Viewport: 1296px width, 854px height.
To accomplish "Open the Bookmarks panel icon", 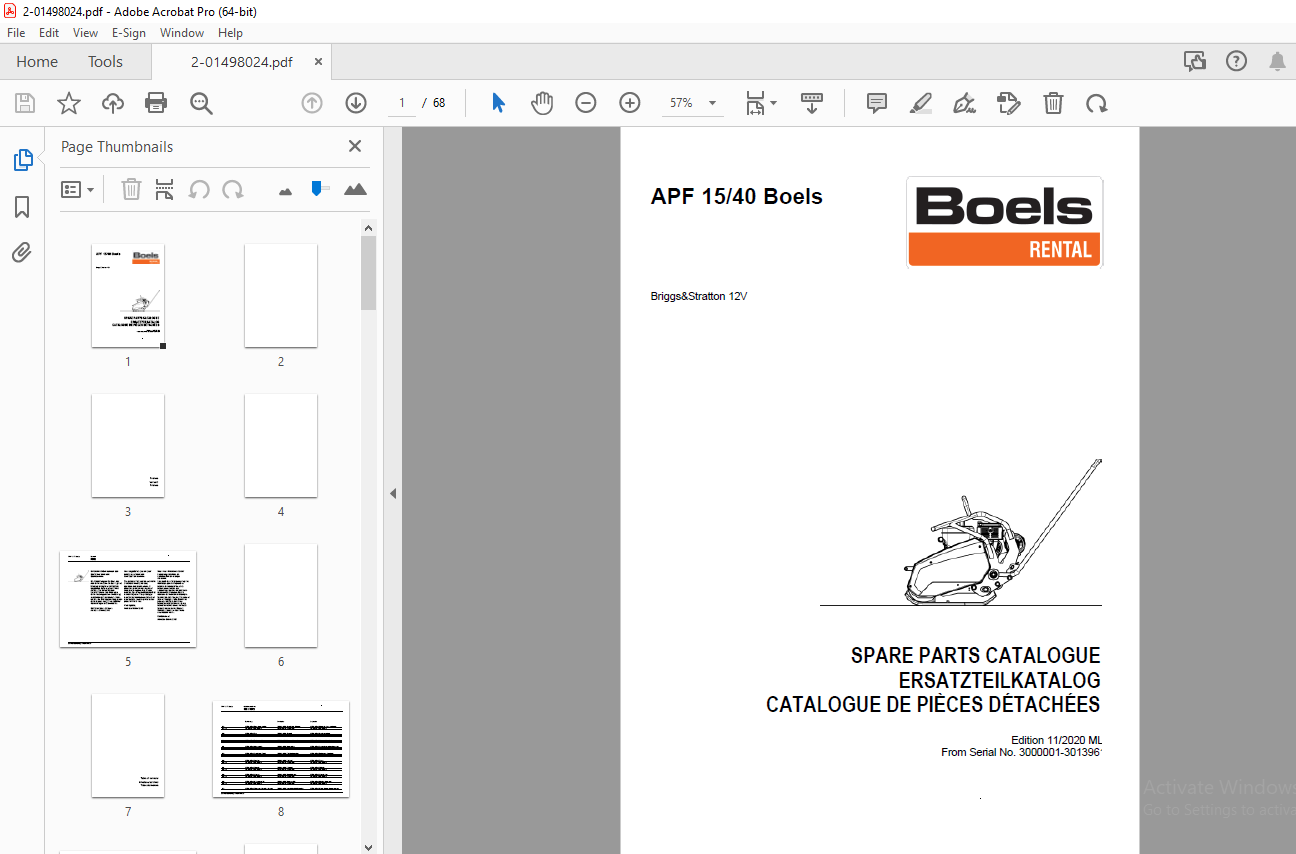I will (22, 207).
